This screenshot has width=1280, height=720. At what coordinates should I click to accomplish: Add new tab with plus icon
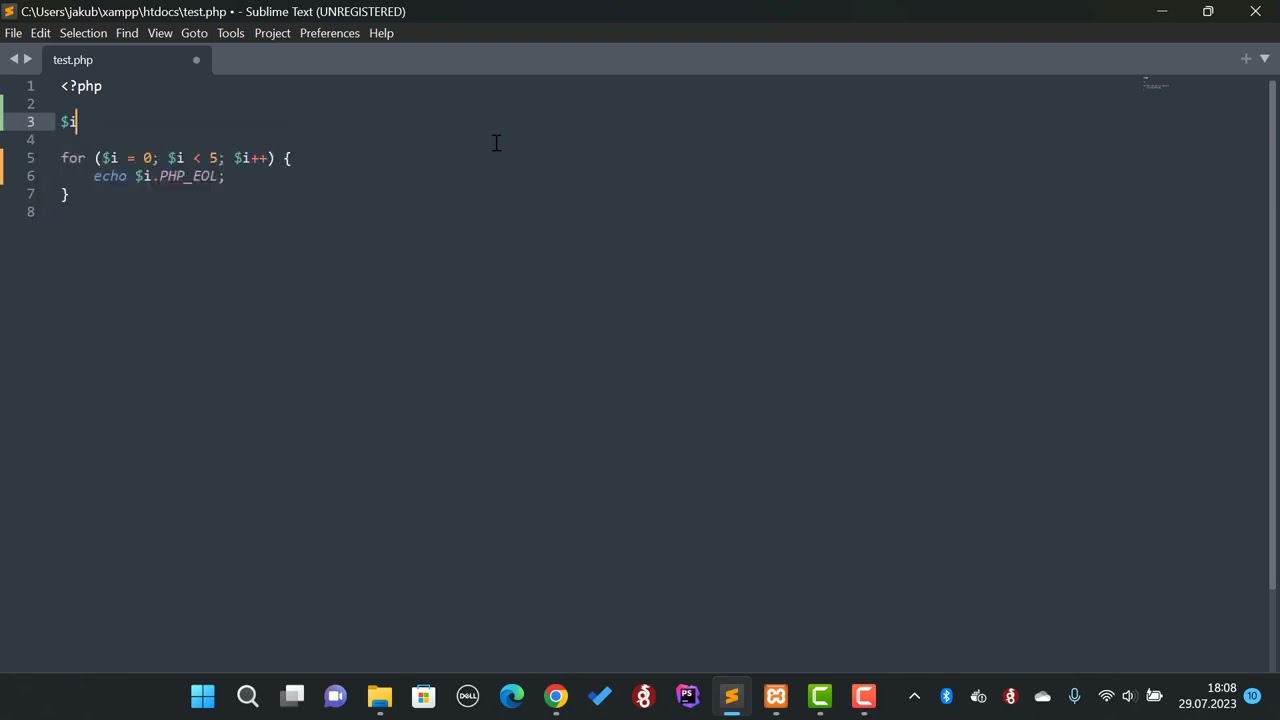(1246, 59)
